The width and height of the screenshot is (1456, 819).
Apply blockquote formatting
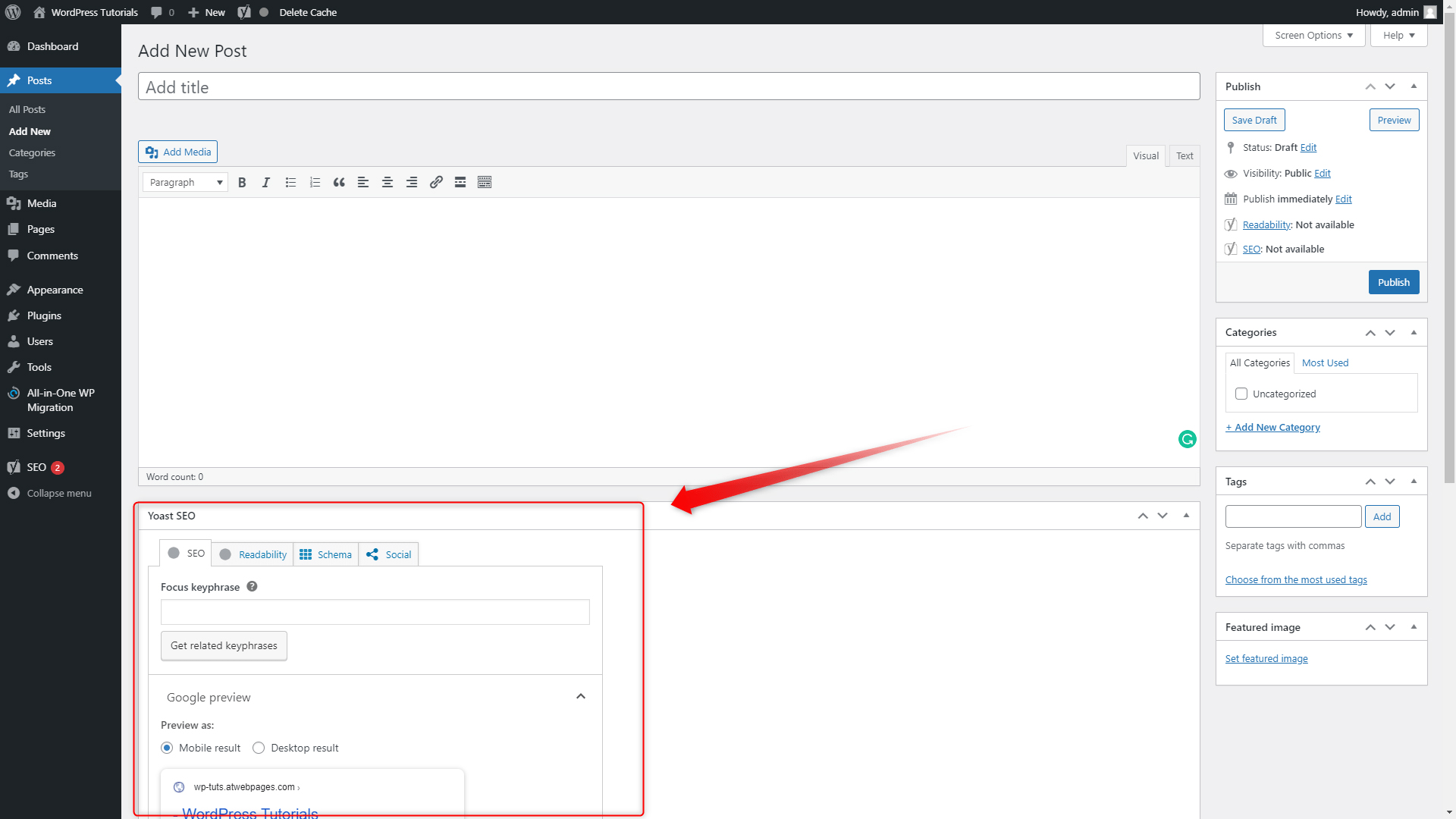[x=339, y=182]
